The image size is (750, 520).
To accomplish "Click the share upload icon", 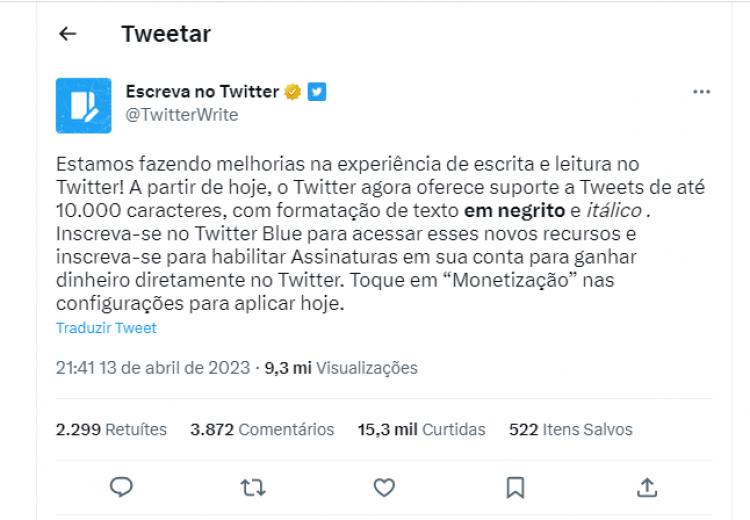I will (647, 487).
